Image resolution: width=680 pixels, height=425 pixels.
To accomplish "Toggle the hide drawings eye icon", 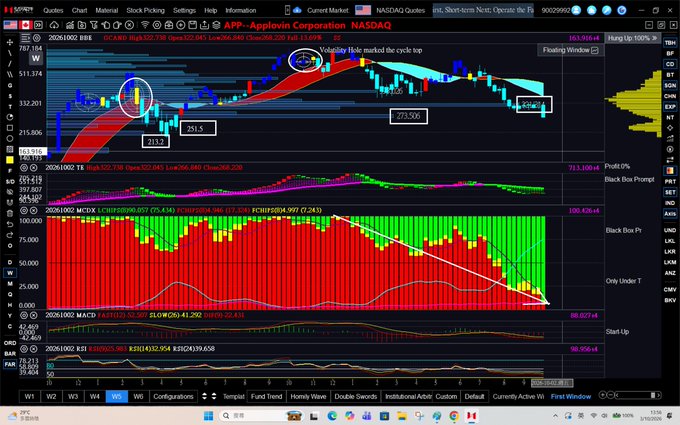I will (10, 192).
